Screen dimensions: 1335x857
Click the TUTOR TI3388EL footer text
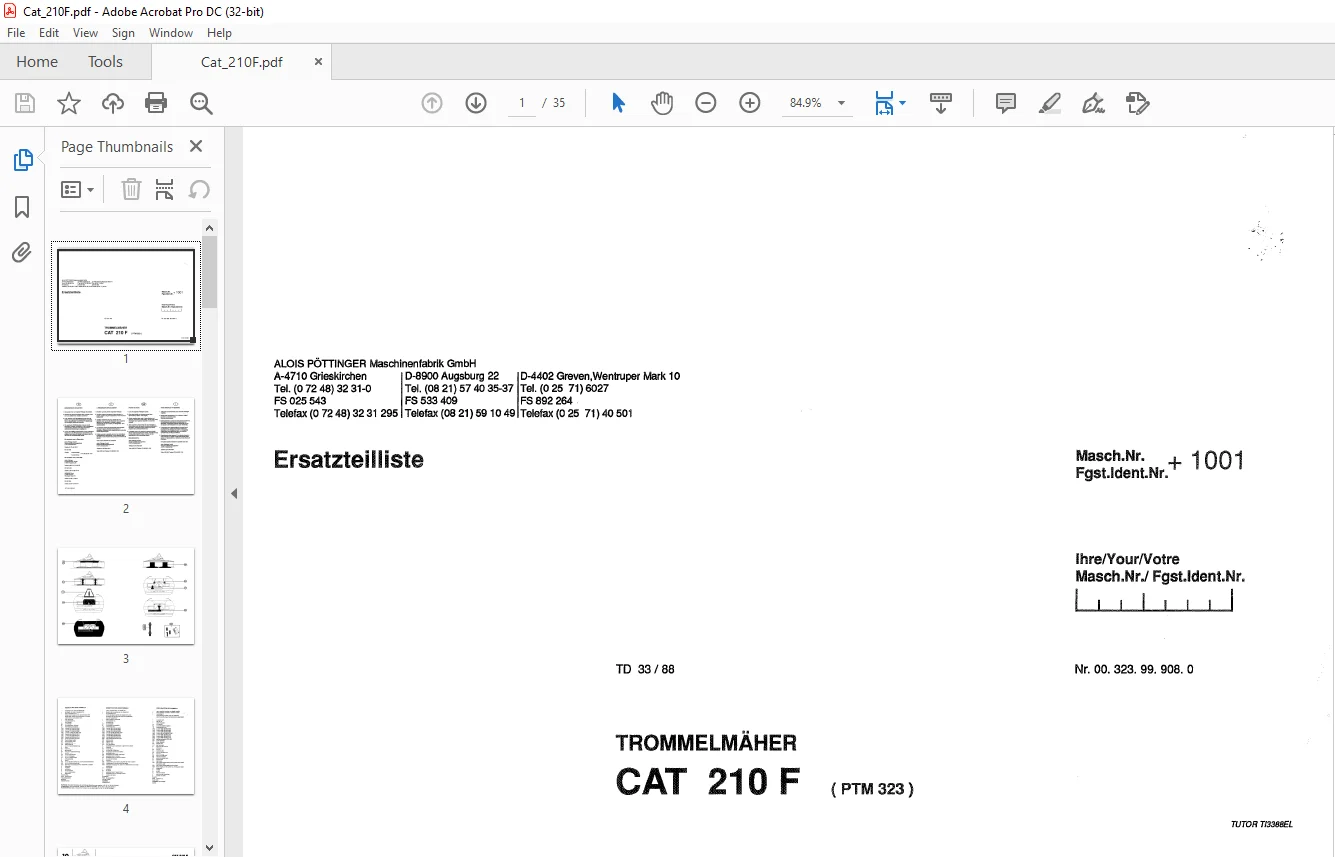click(1261, 825)
